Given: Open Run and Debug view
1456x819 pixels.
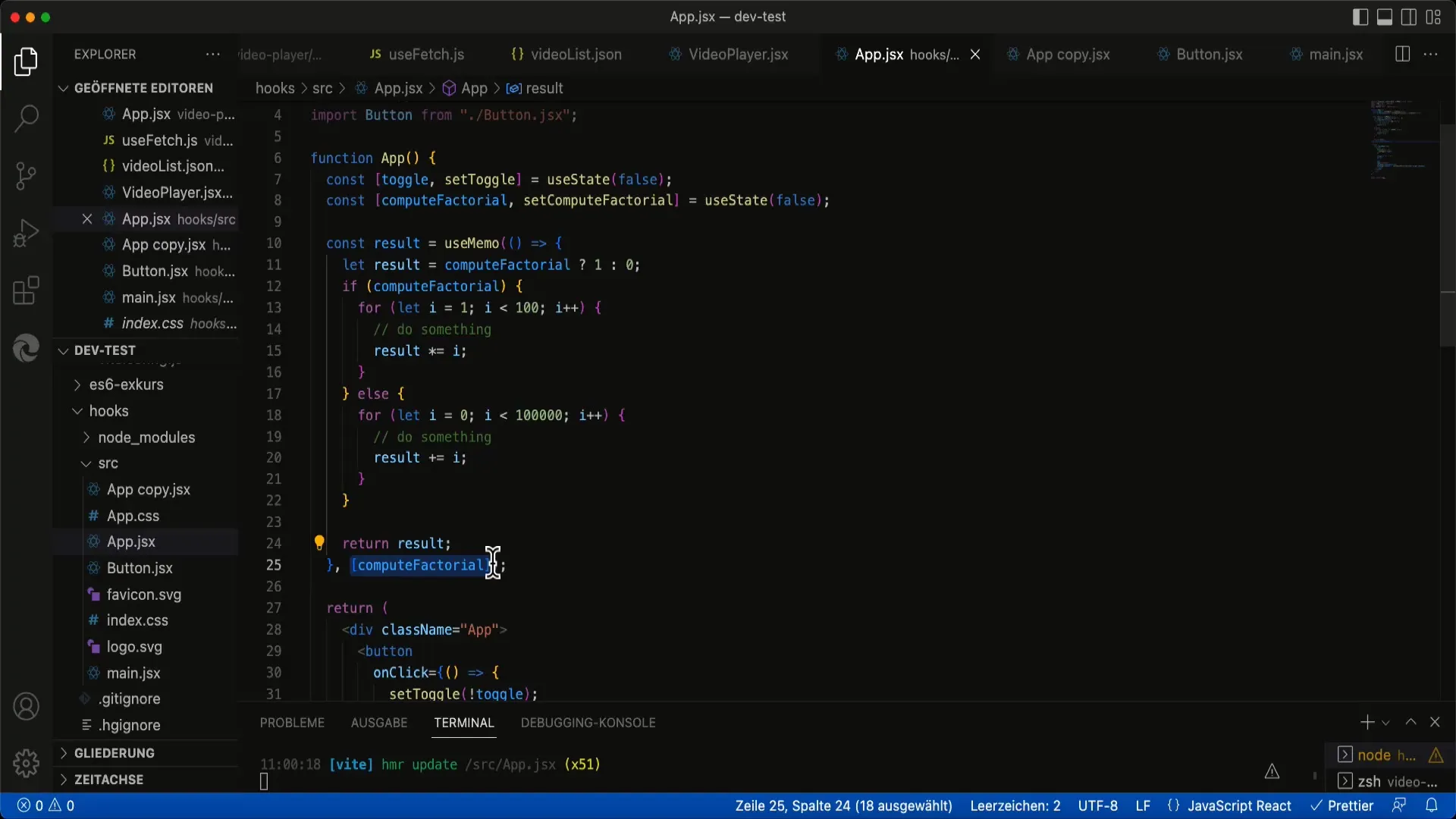Looking at the screenshot, I should [x=26, y=233].
